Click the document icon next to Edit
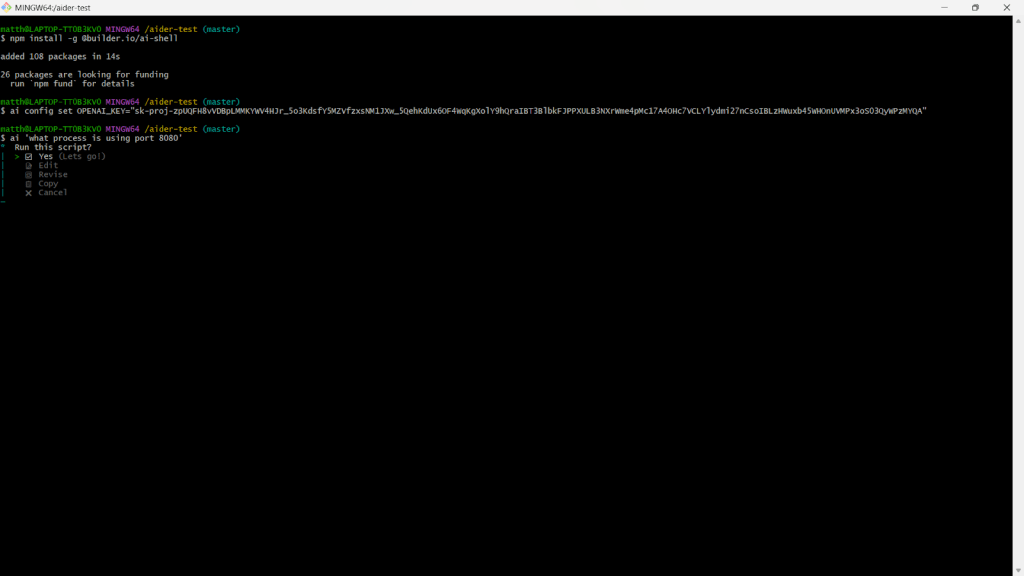 29,165
